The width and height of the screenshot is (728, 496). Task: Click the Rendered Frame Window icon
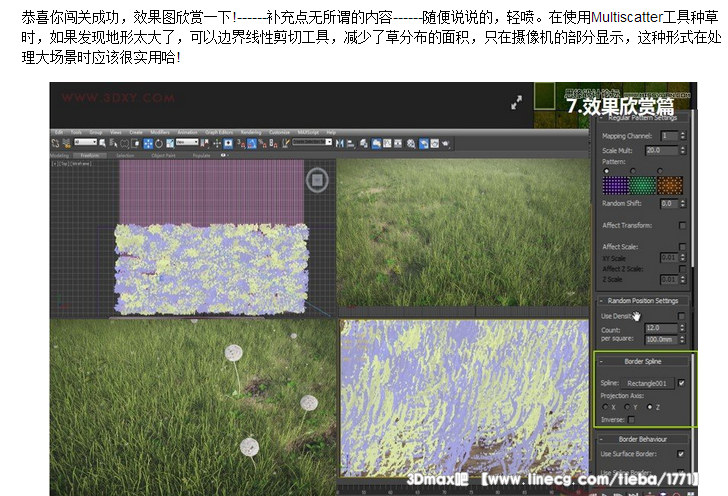pos(435,143)
